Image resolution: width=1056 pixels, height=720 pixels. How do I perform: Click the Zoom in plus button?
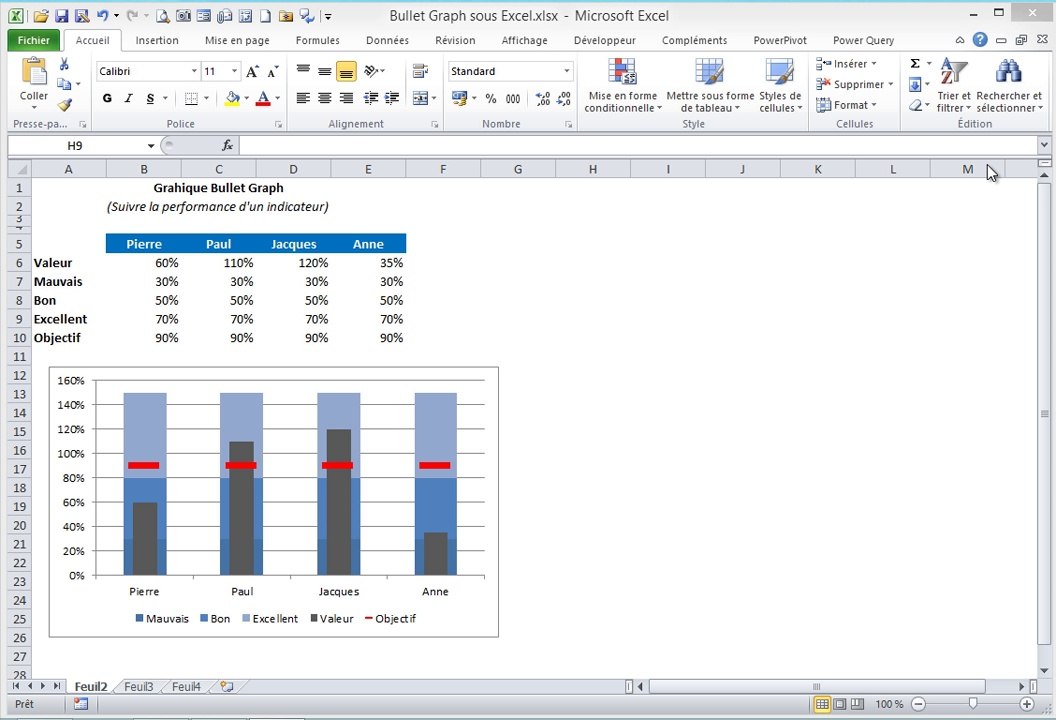click(1027, 704)
